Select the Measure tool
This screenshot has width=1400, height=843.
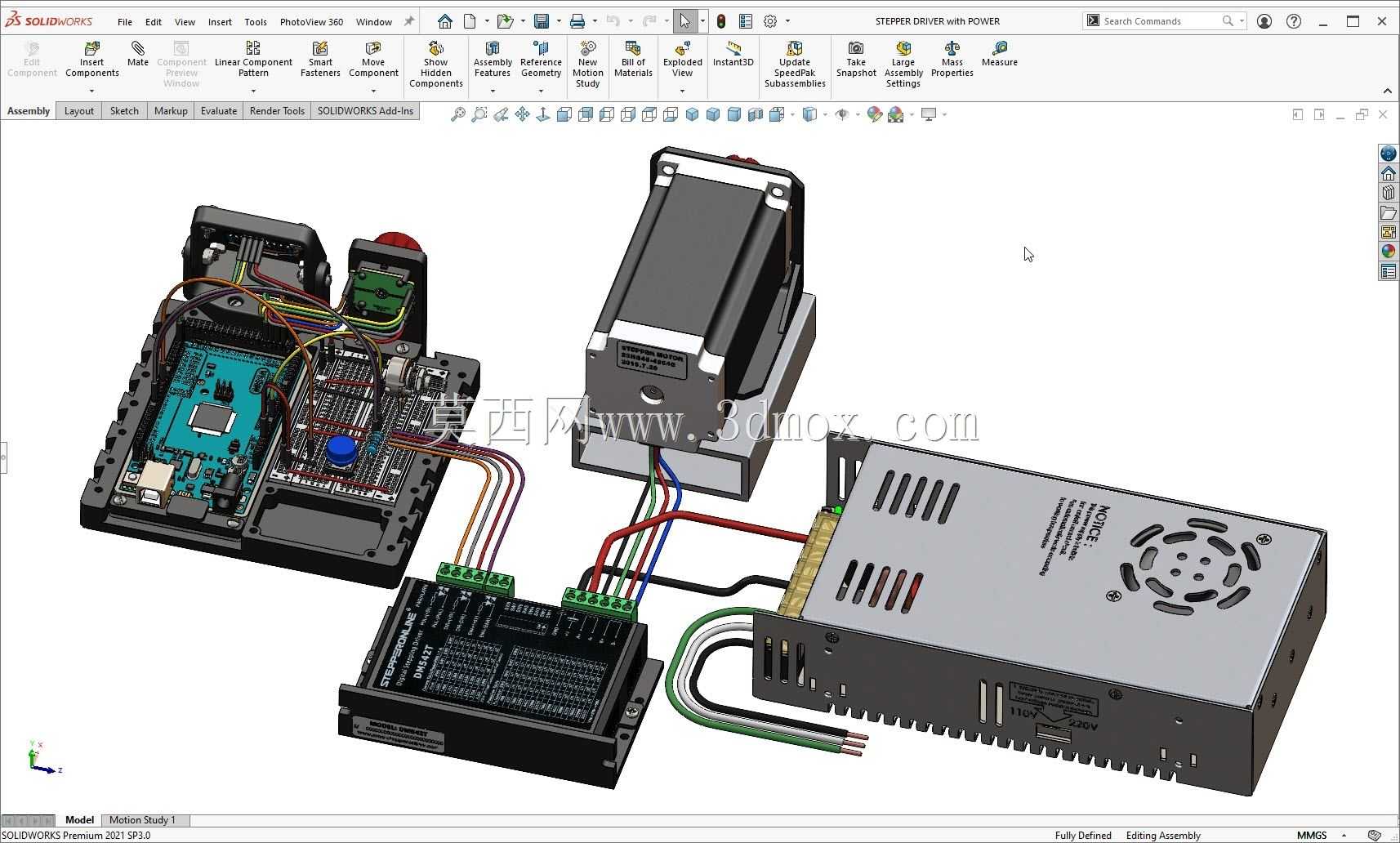pos(1000,54)
